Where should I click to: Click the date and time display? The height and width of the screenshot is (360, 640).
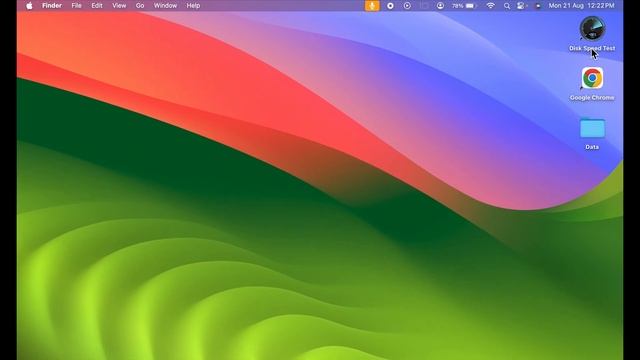point(581,6)
